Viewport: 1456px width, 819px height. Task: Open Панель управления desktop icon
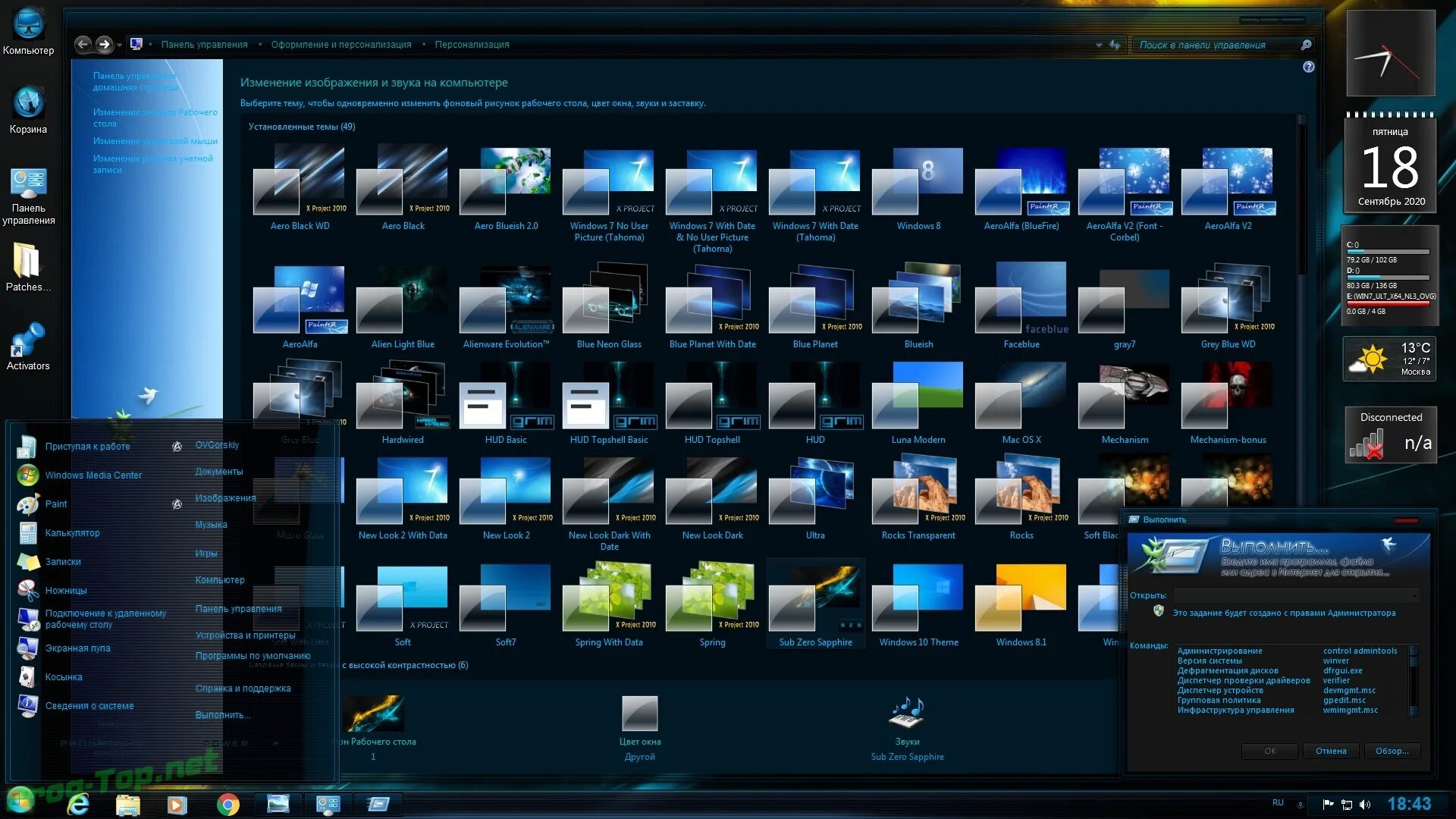(29, 196)
